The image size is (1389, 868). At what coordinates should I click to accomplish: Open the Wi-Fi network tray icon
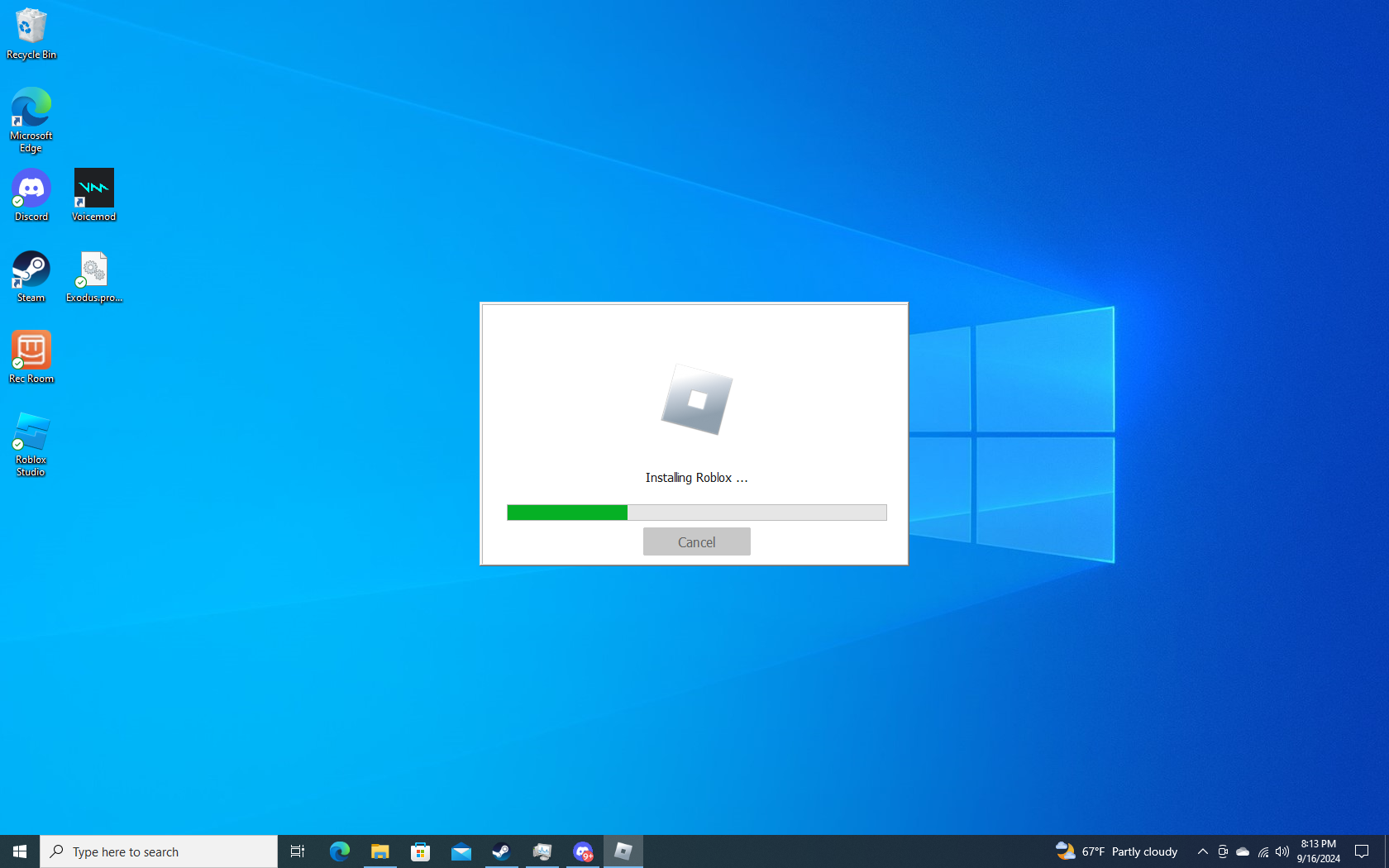pos(1263,851)
